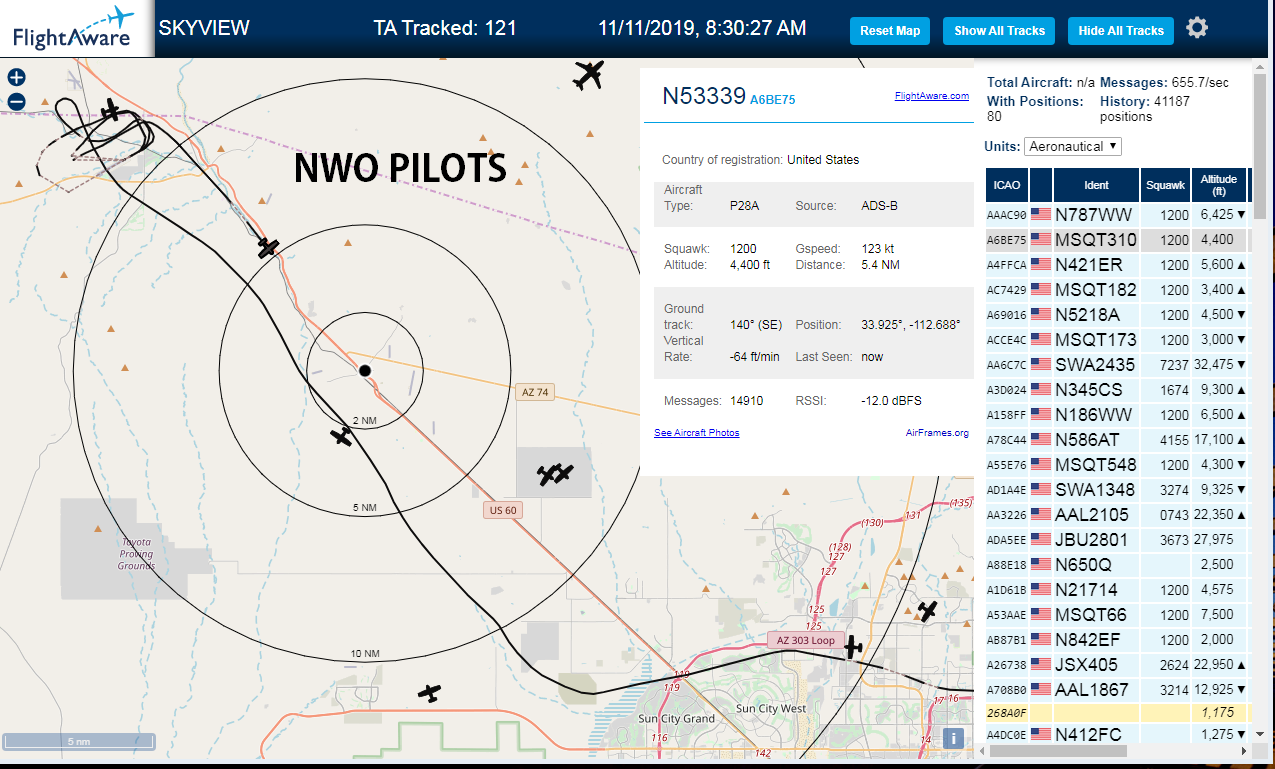Open the AirFrames.org link
The image size is (1275, 769).
937,433
